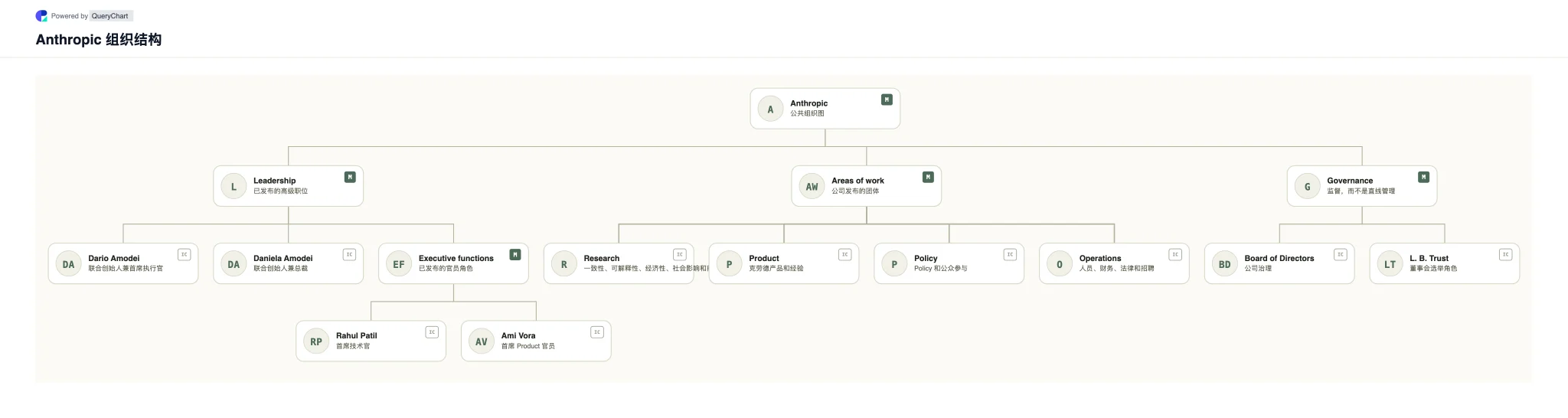The width and height of the screenshot is (1568, 418).
Task: Select the Daniela Amodei name
Action: (x=283, y=258)
